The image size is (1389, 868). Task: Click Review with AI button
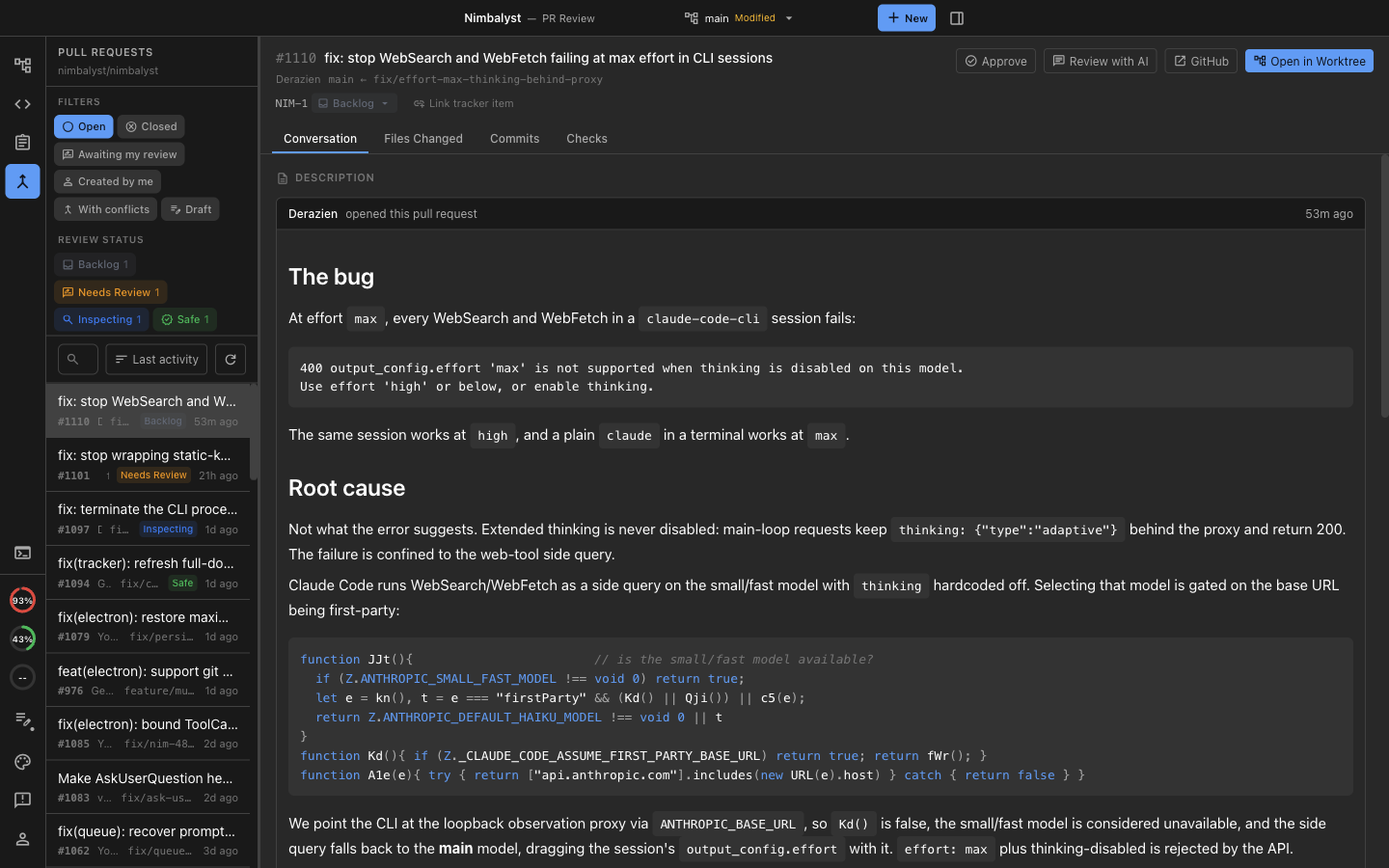point(1100,61)
